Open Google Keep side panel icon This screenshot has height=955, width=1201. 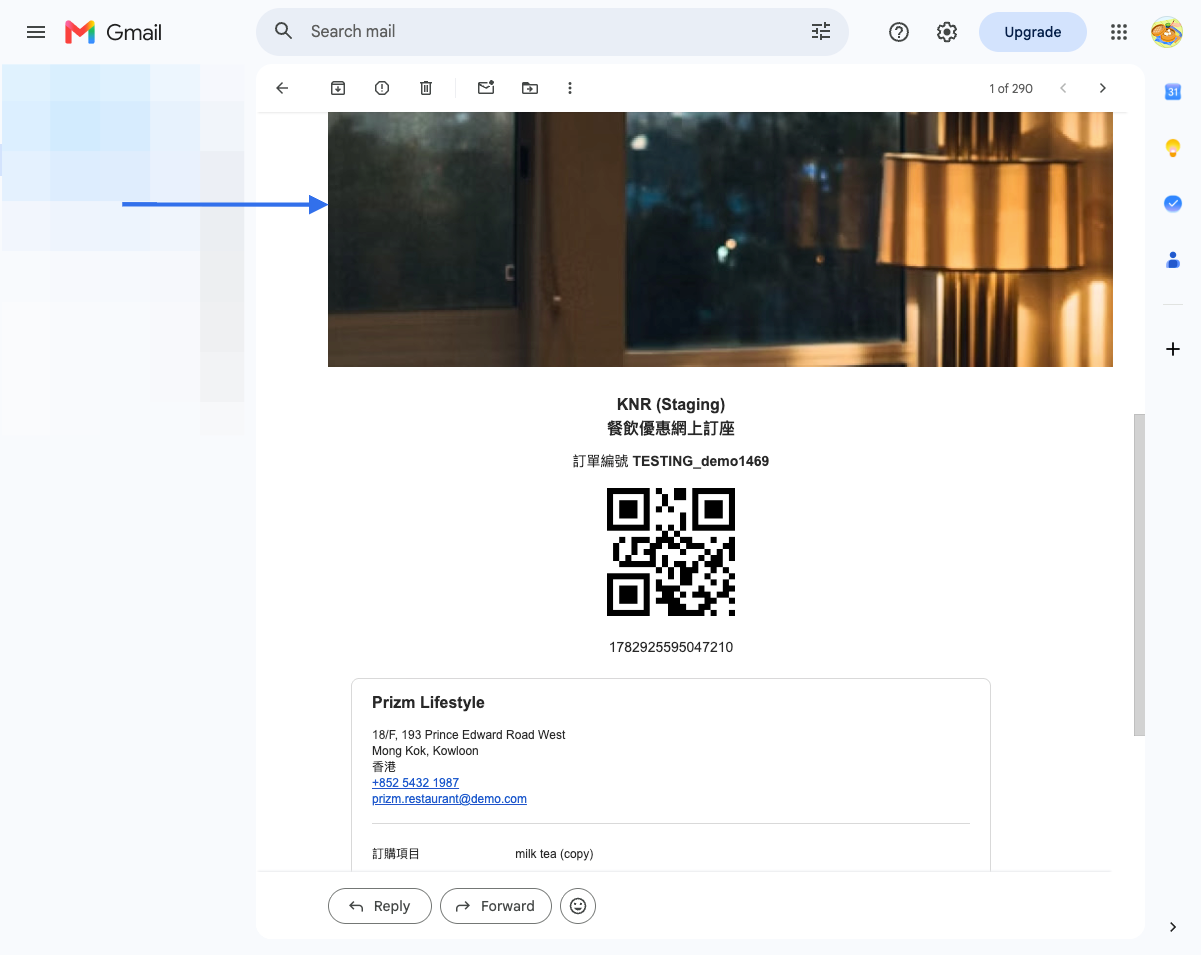(x=1173, y=148)
